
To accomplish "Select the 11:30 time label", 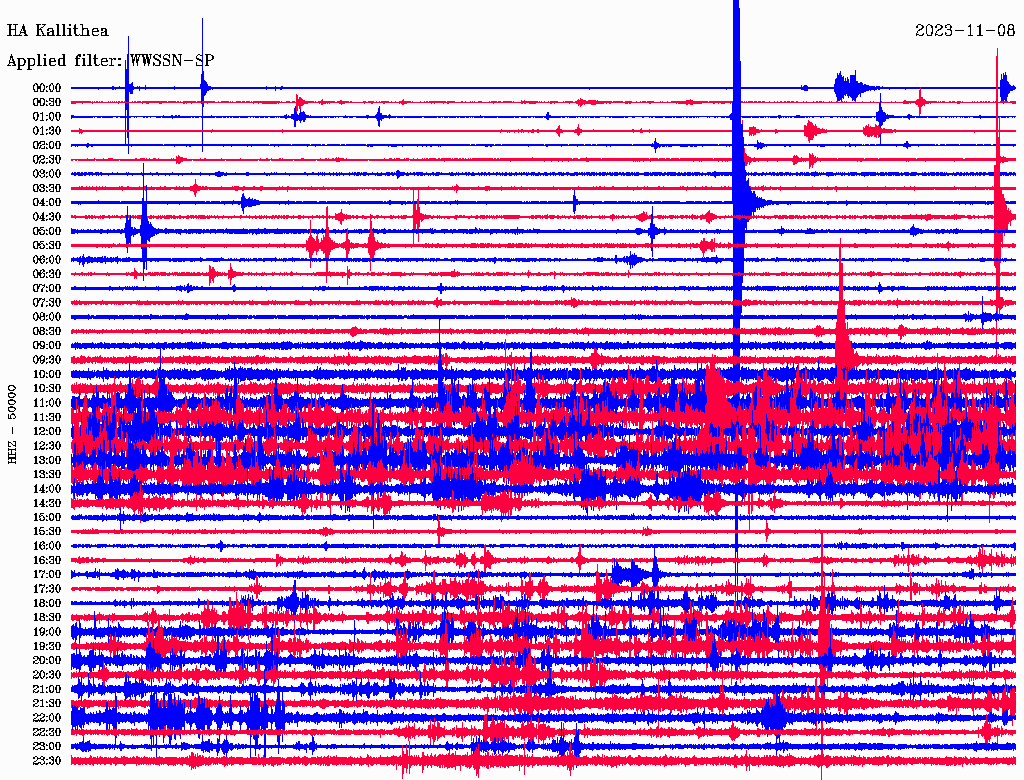I will (47, 417).
